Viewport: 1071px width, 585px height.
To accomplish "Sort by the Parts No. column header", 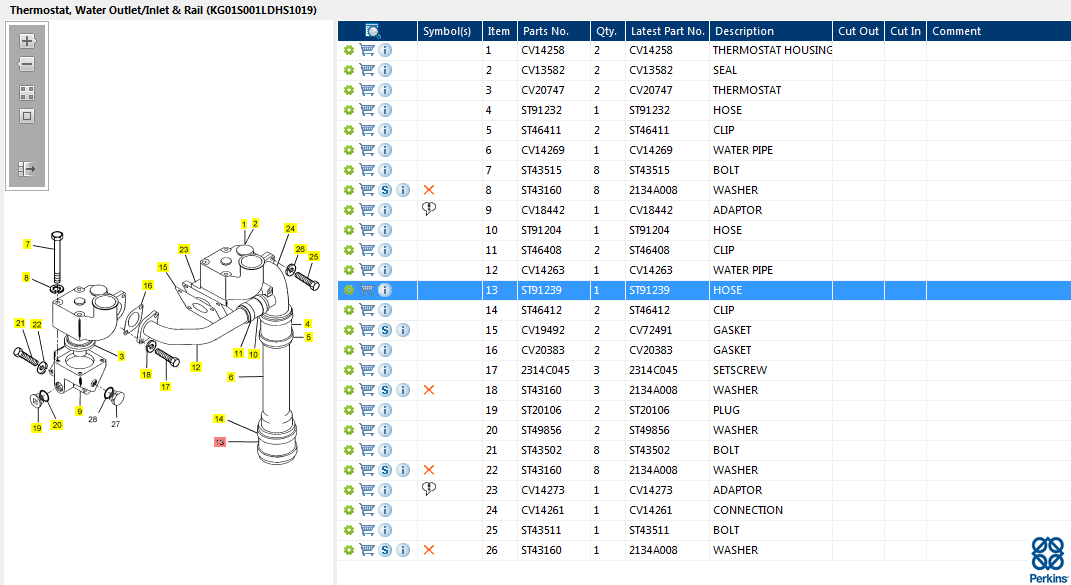I will (x=553, y=31).
